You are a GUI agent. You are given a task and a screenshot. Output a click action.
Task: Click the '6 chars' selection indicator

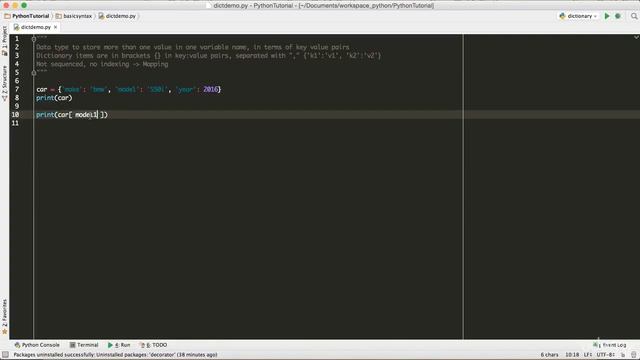(549, 355)
